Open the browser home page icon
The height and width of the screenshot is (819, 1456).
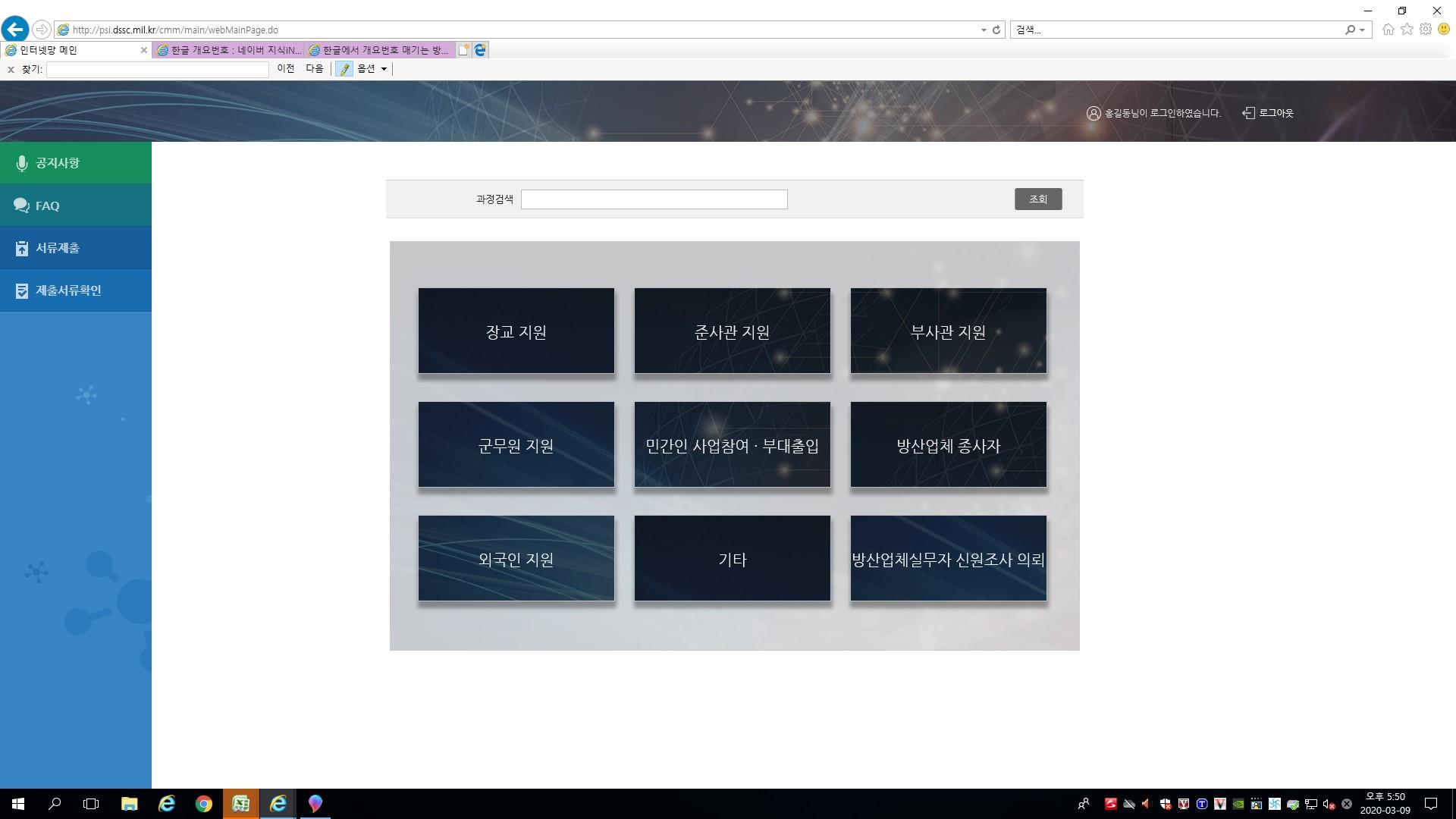coord(1388,30)
